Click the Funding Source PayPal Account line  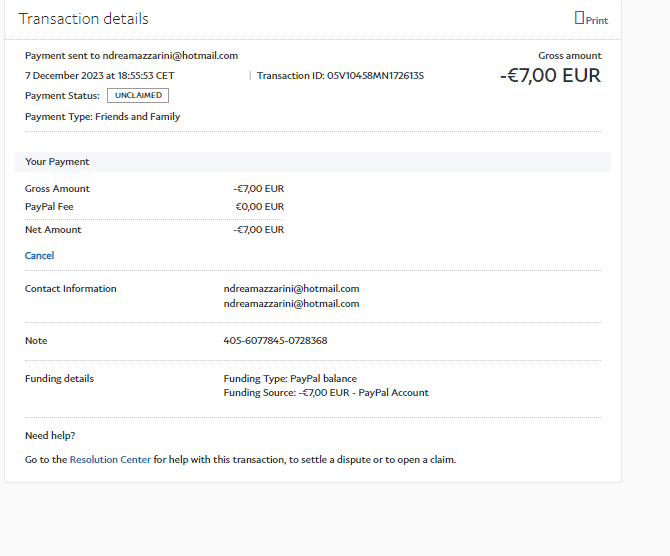click(326, 393)
